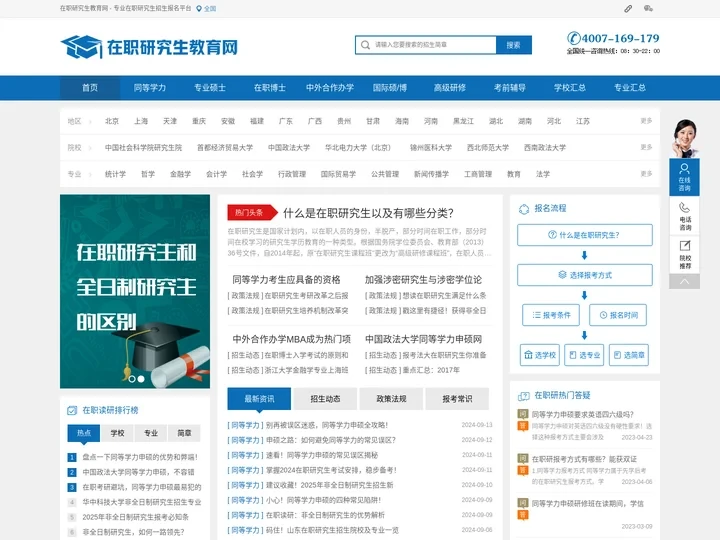The height and width of the screenshot is (540, 720).
Task: Open article 中外合作办学MBA成为热门项
Action: [x=292, y=339]
